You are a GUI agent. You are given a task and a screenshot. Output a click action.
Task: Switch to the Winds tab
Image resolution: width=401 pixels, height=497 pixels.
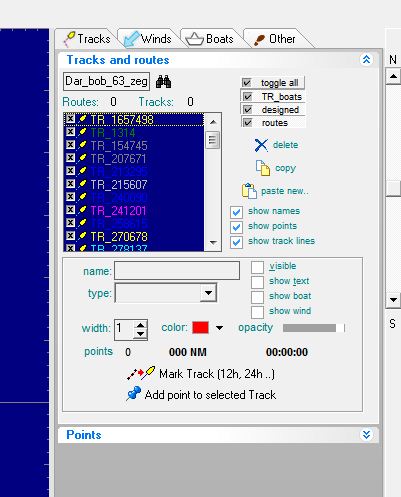(148, 39)
